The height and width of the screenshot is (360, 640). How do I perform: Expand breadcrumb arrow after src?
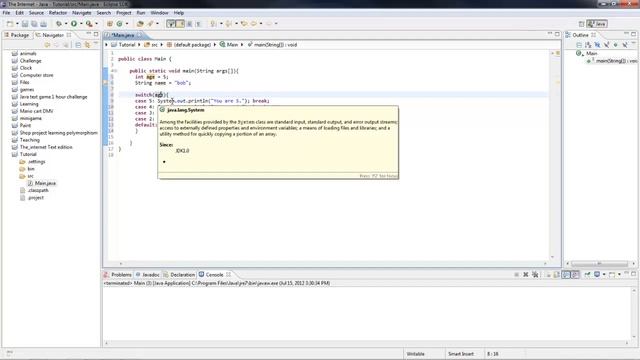pyautogui.click(x=162, y=45)
